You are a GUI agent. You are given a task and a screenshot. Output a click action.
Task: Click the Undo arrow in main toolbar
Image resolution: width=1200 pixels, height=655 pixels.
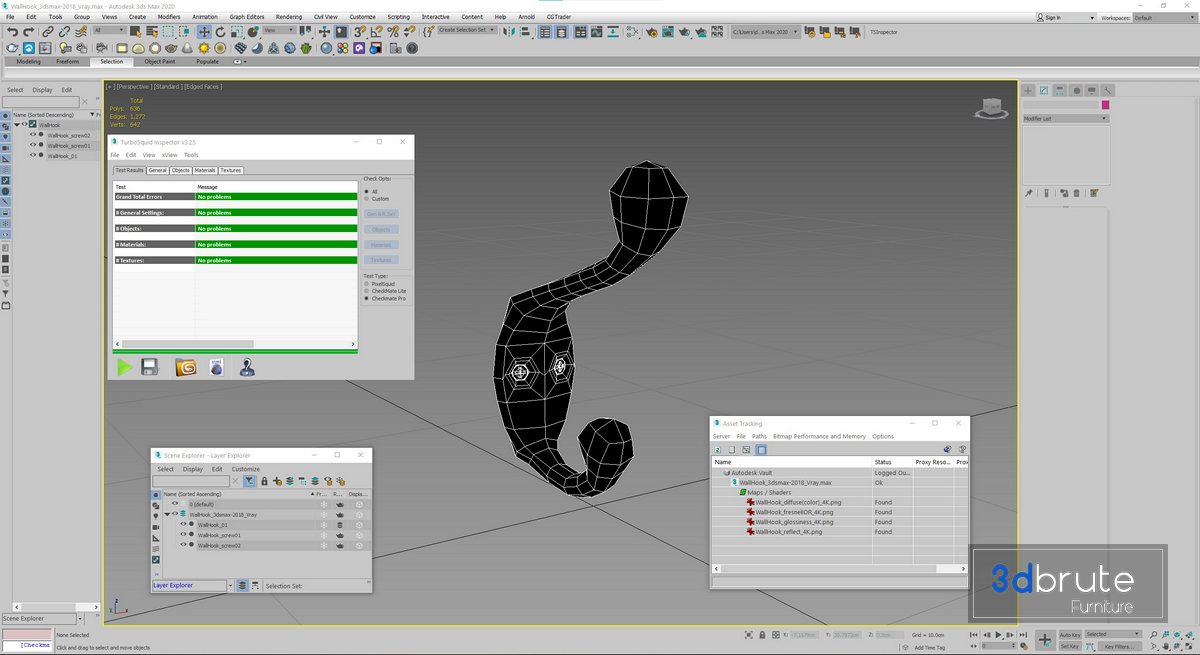11,32
